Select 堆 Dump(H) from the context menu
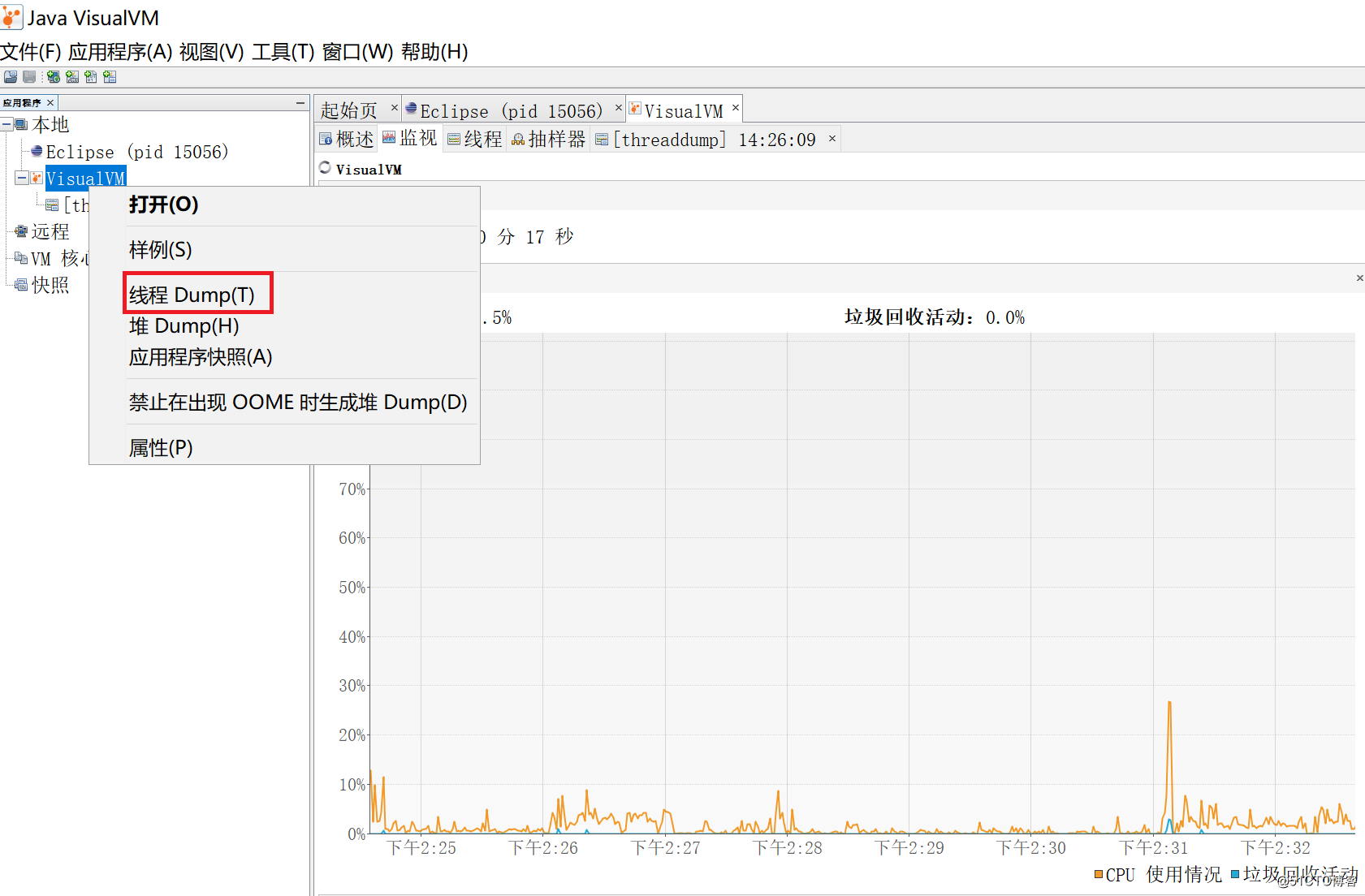Image resolution: width=1365 pixels, height=896 pixels. (x=284, y=326)
